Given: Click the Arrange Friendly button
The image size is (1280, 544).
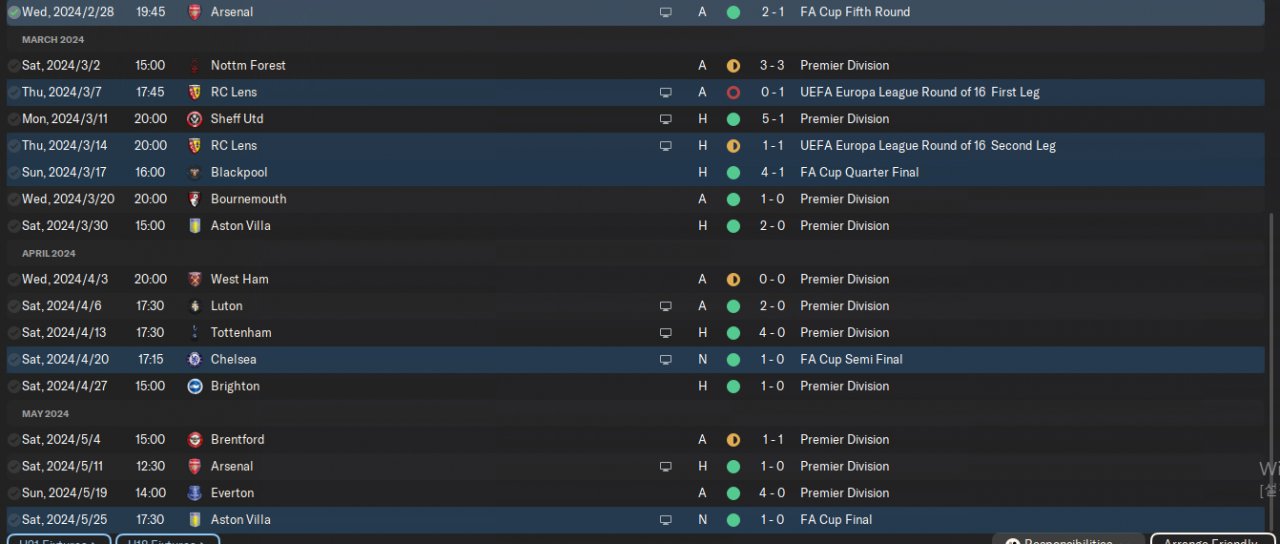Looking at the screenshot, I should [x=1214, y=541].
